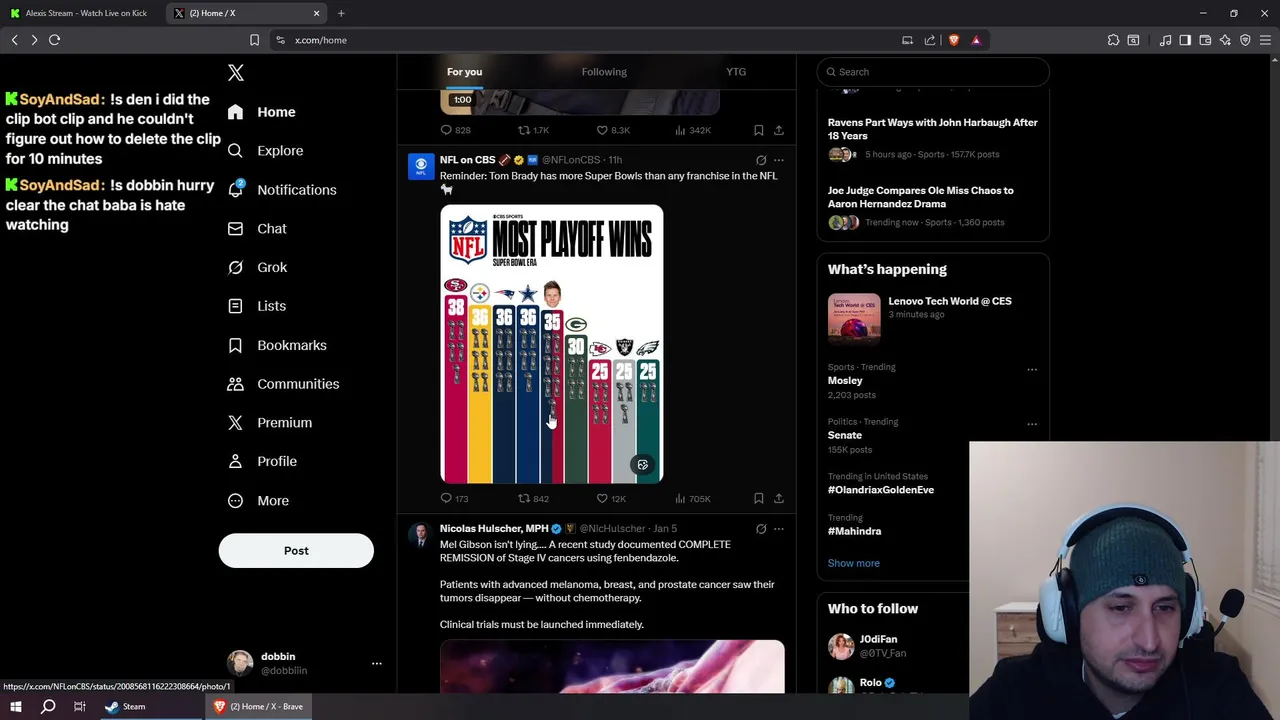Open more options on NFL on CBS post
Viewport: 1280px width, 720px height.
(x=779, y=160)
